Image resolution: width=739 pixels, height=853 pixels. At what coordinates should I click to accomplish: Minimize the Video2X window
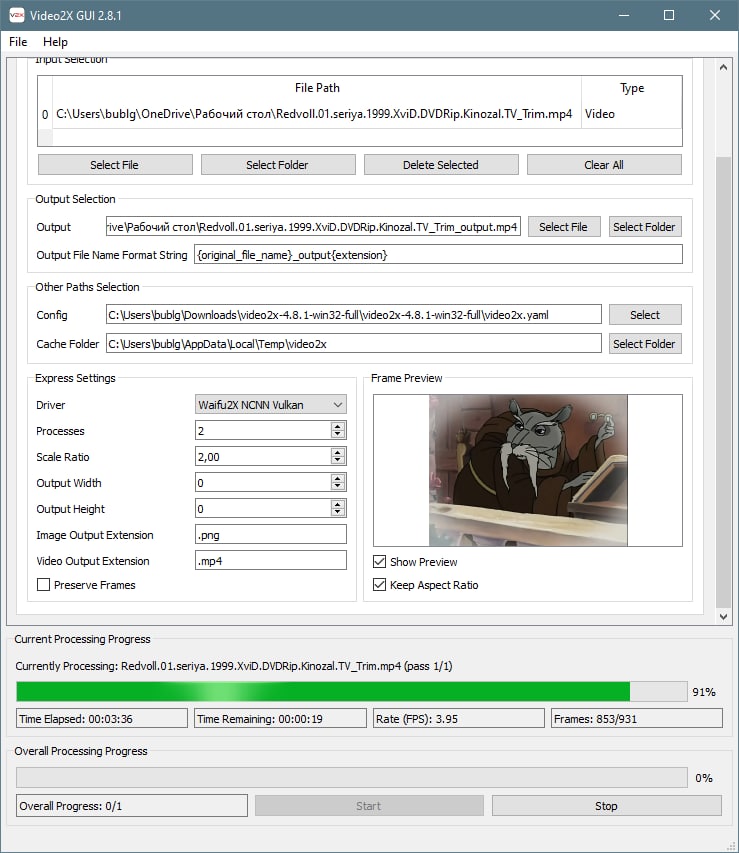(x=624, y=15)
